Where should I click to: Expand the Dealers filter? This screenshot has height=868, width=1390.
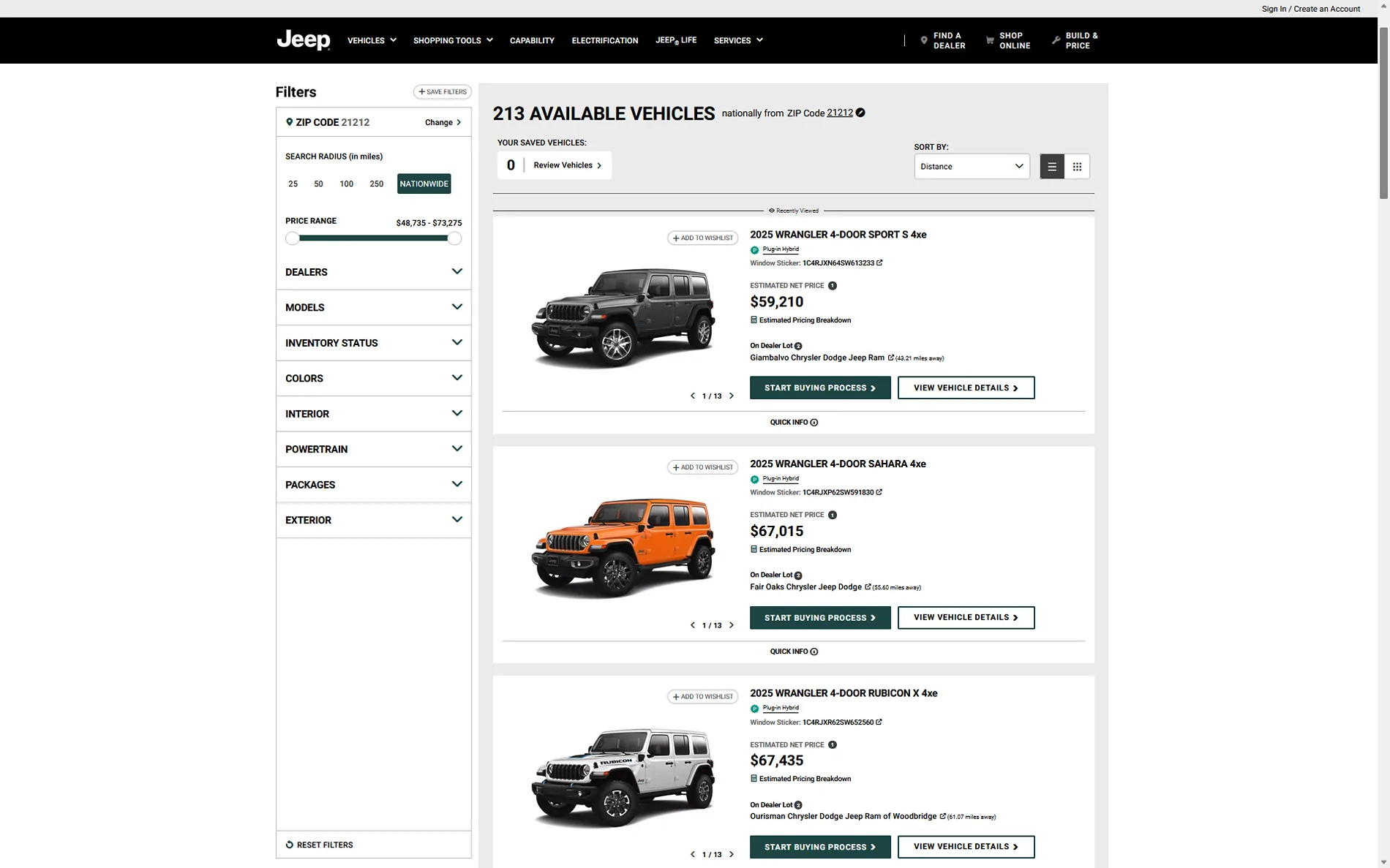373,272
